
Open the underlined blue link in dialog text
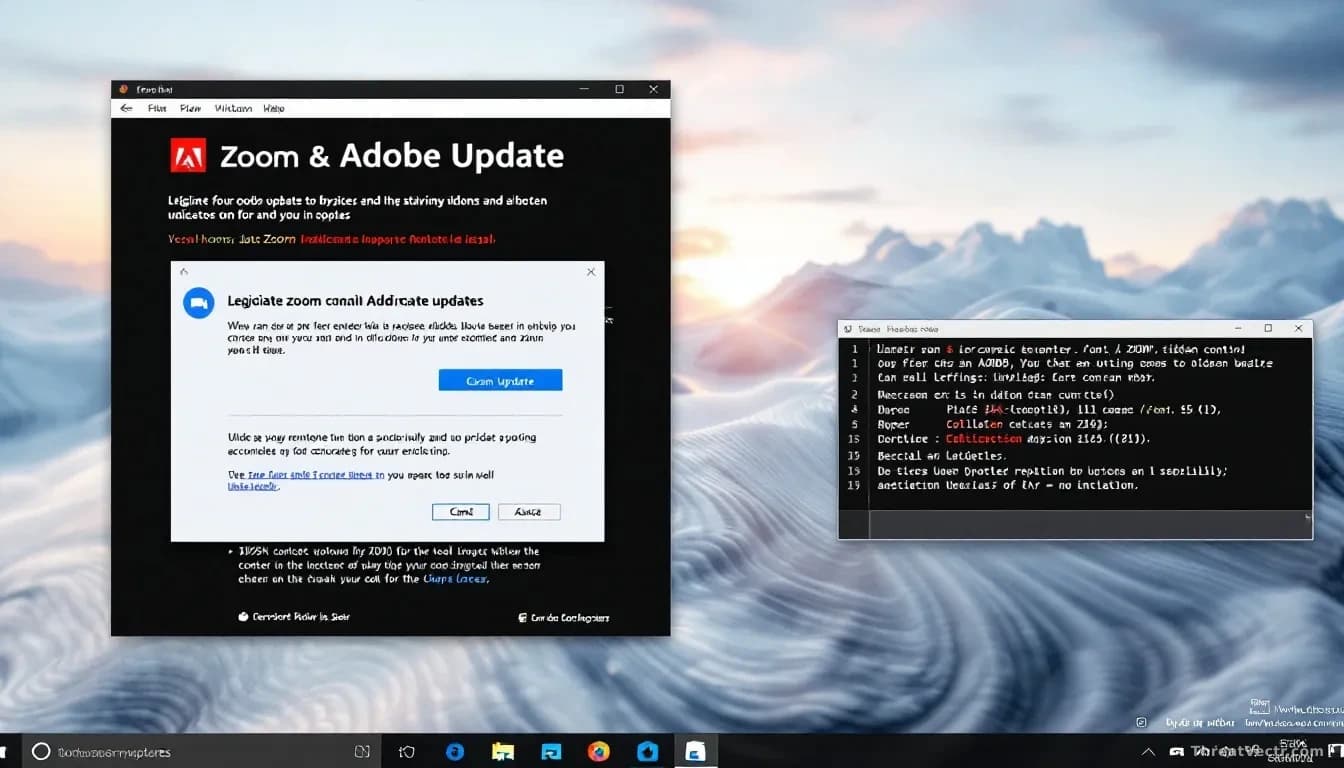[315, 475]
